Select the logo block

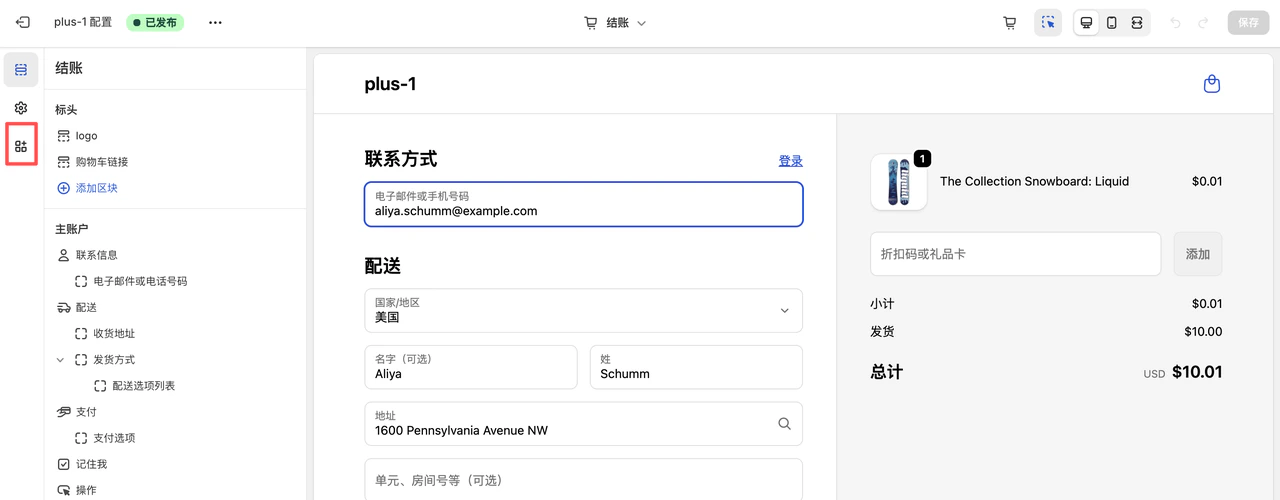pos(86,136)
